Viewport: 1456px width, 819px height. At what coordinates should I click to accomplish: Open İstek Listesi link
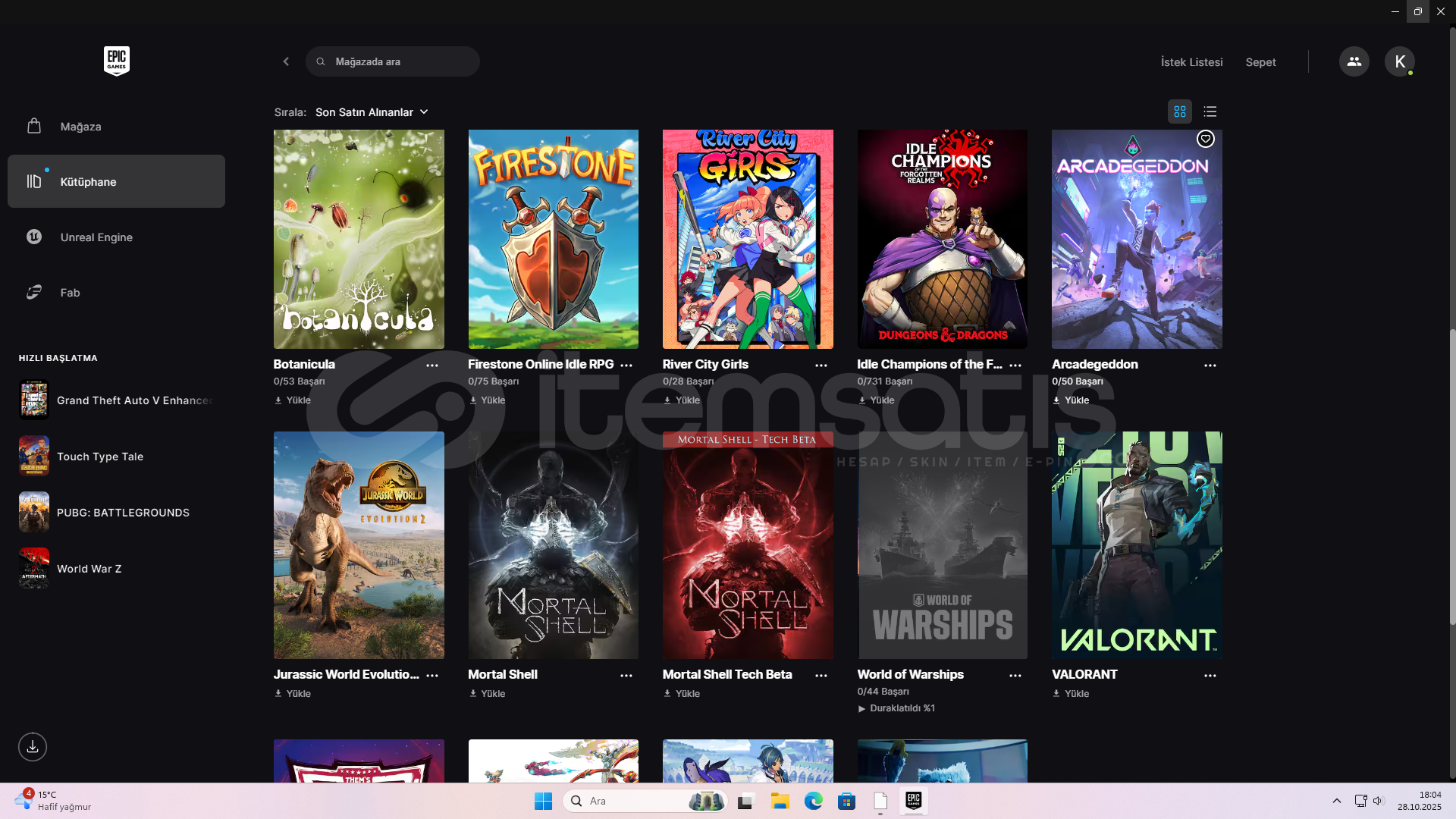coord(1191,62)
